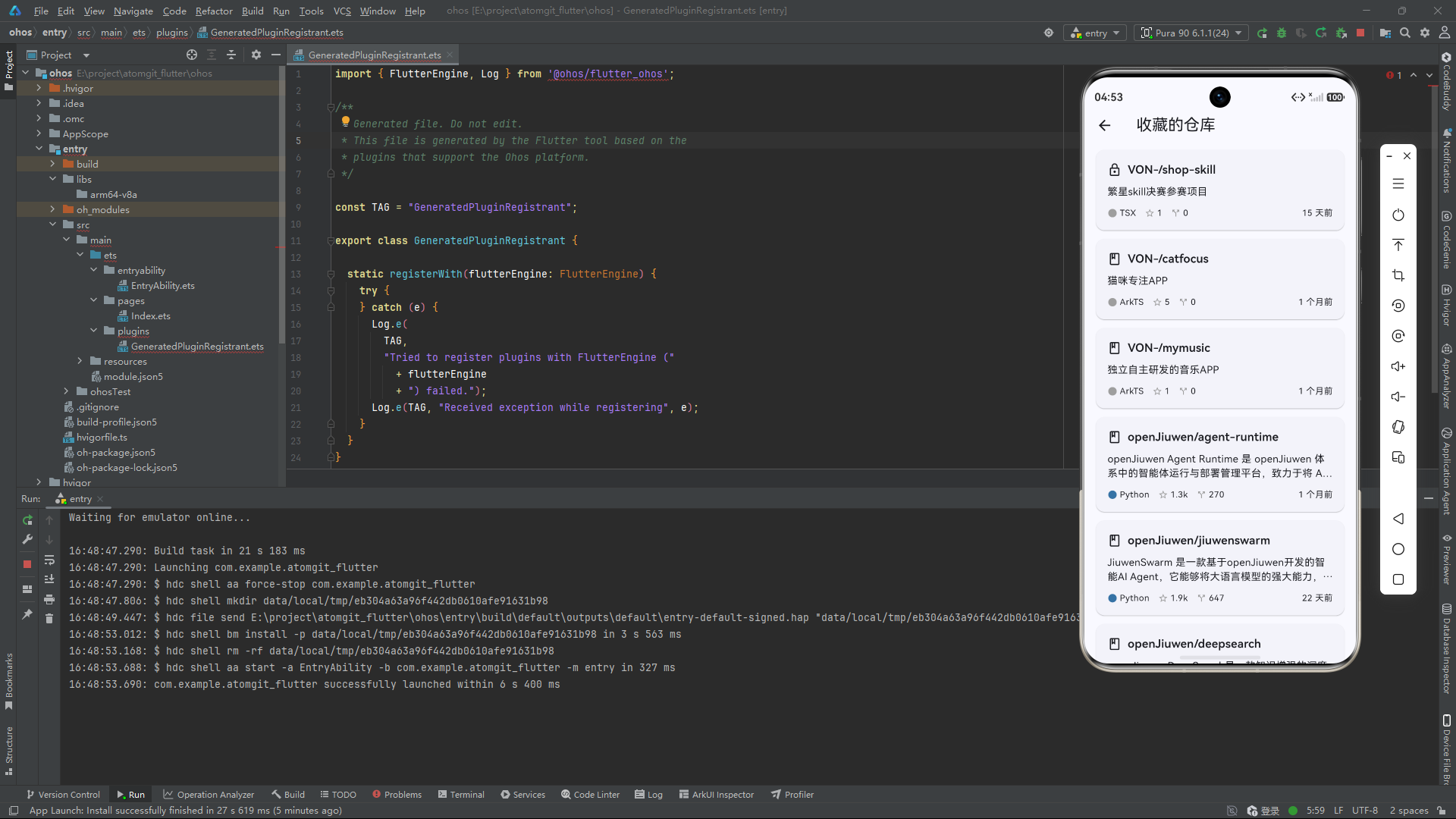Click the Run entry toolbar icon
The image size is (1456, 819).
pos(1262,33)
